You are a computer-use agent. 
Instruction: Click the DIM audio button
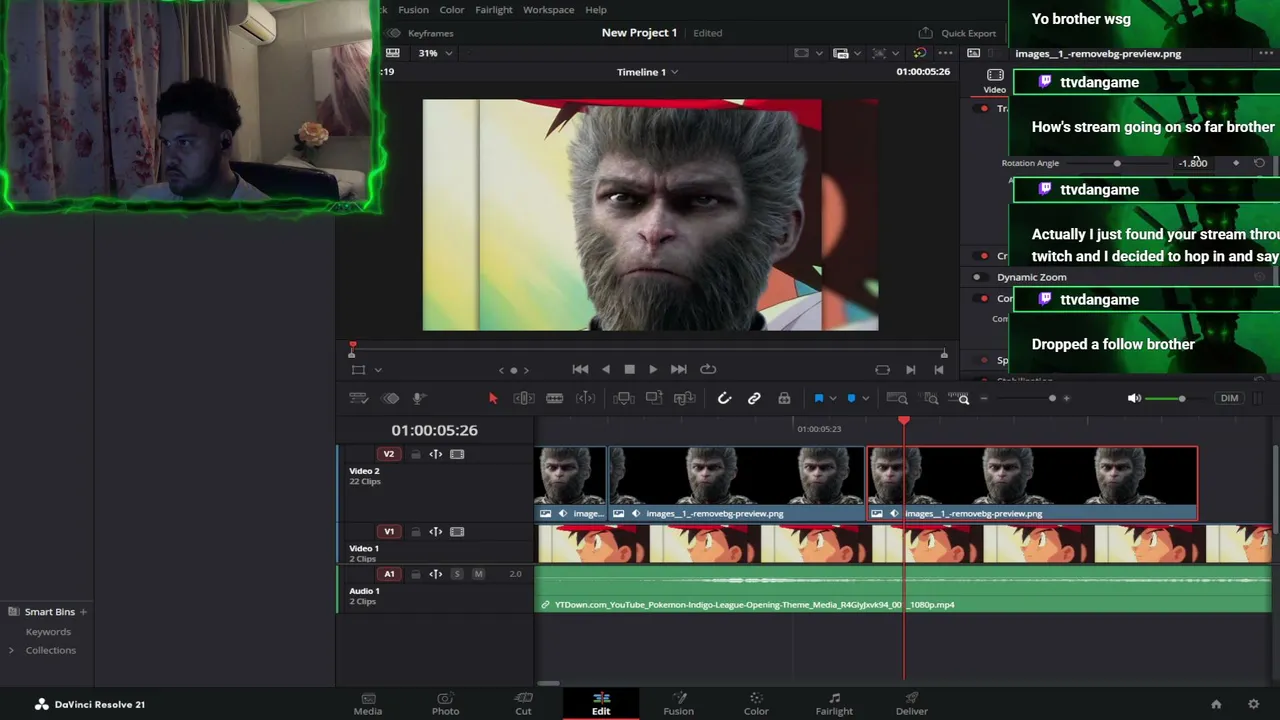coord(1229,398)
